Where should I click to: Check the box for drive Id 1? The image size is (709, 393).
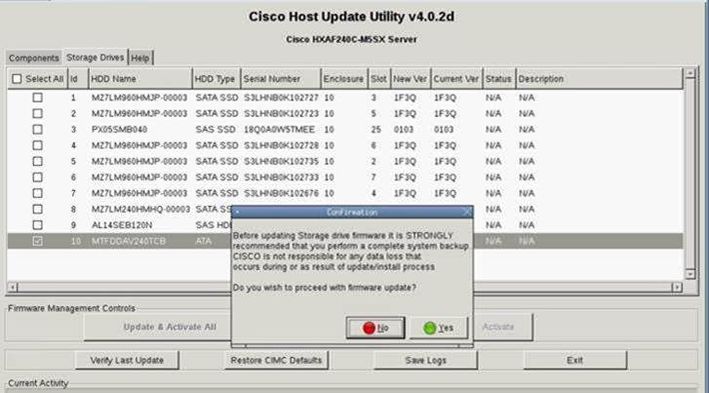[x=38, y=97]
